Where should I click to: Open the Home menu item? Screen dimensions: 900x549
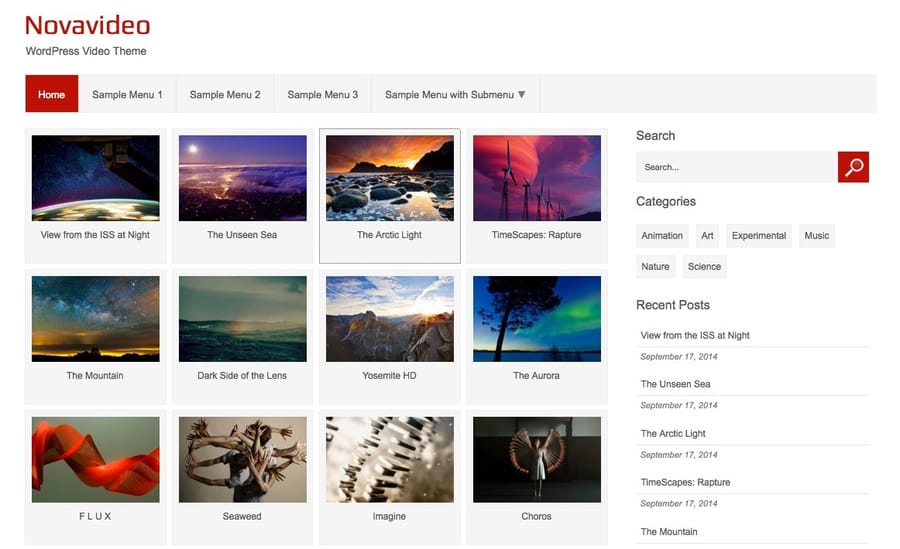pyautogui.click(x=52, y=94)
